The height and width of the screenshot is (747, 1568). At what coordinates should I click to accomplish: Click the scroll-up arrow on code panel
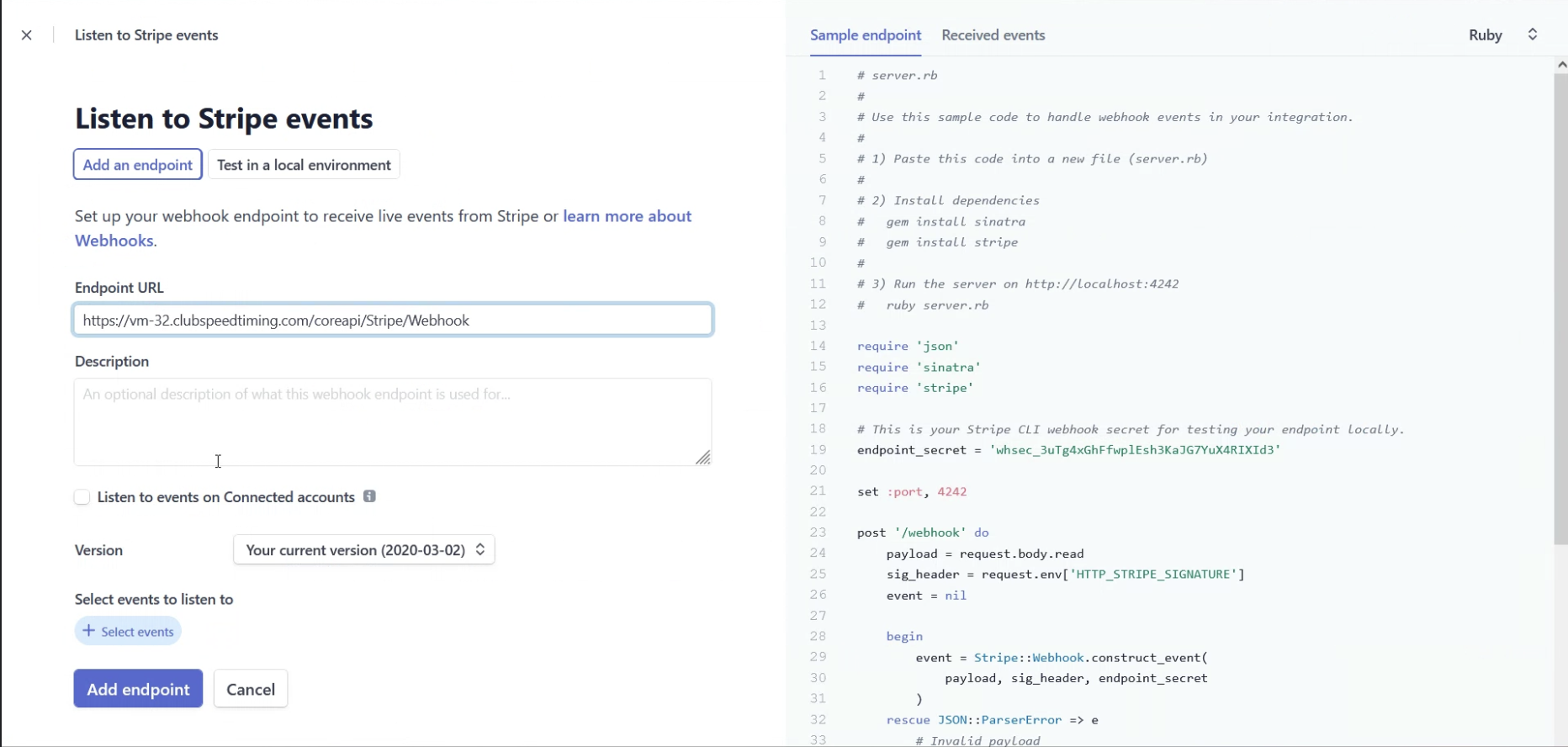point(1561,65)
